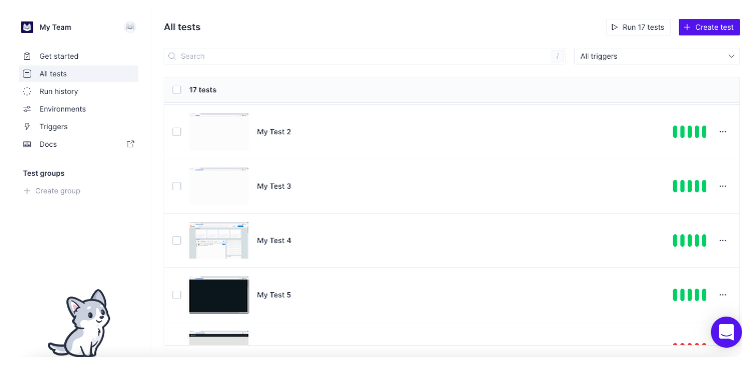The width and height of the screenshot is (750, 371).
Task: Click the external link icon next to Docs
Action: [130, 144]
